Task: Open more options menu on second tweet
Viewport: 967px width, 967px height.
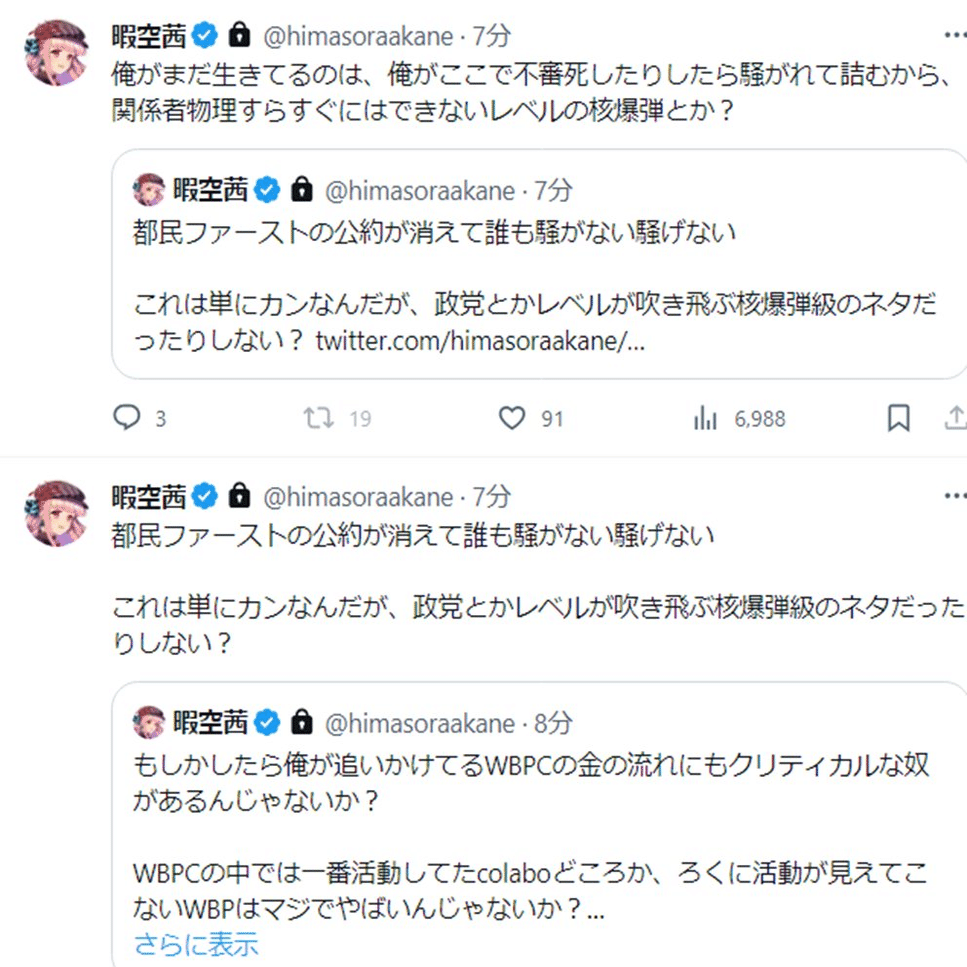Action: coord(954,496)
